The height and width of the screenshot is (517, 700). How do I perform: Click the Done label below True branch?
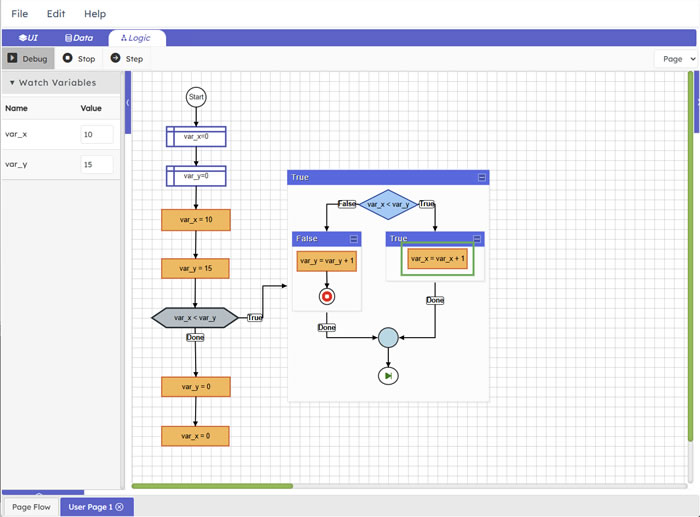[435, 300]
